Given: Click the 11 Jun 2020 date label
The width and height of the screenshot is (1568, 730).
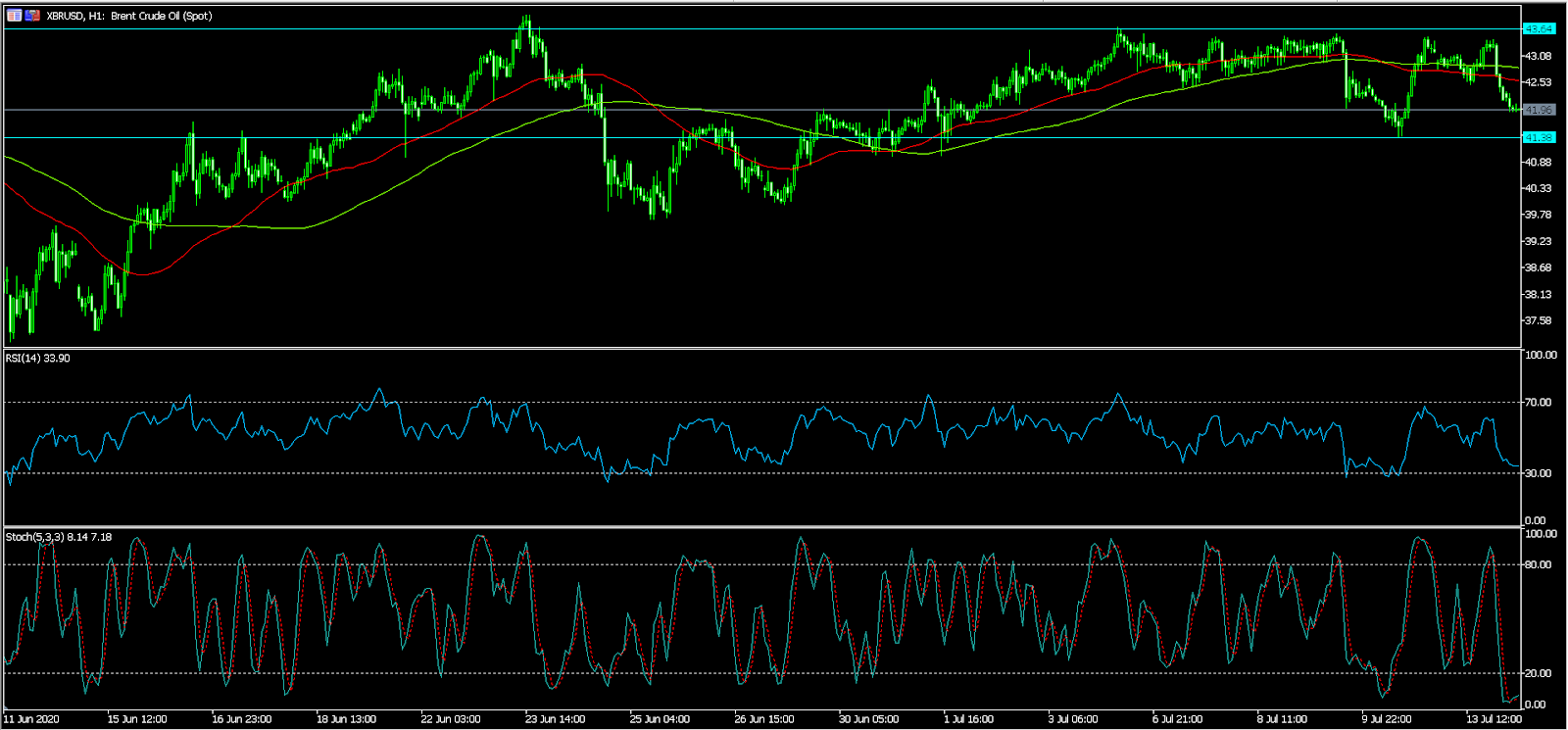Looking at the screenshot, I should click(31, 719).
